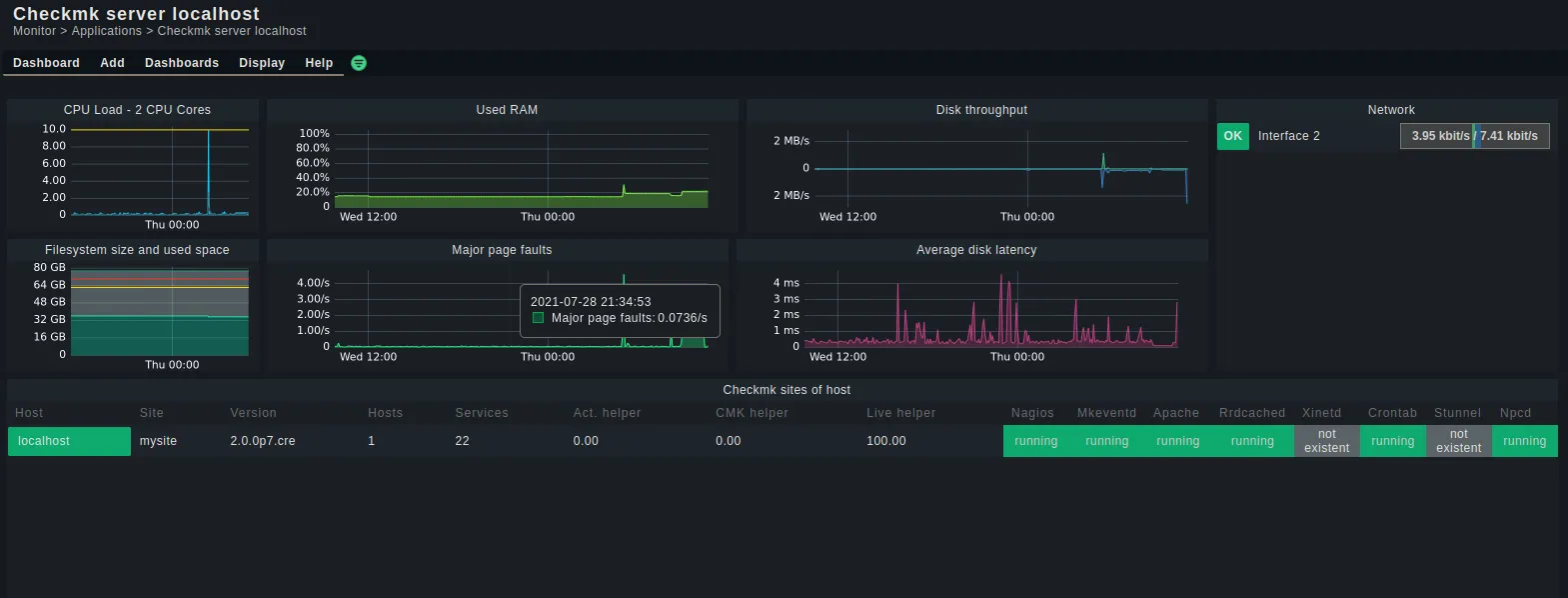Open the Add menu
The width and height of the screenshot is (1568, 598).
click(112, 63)
